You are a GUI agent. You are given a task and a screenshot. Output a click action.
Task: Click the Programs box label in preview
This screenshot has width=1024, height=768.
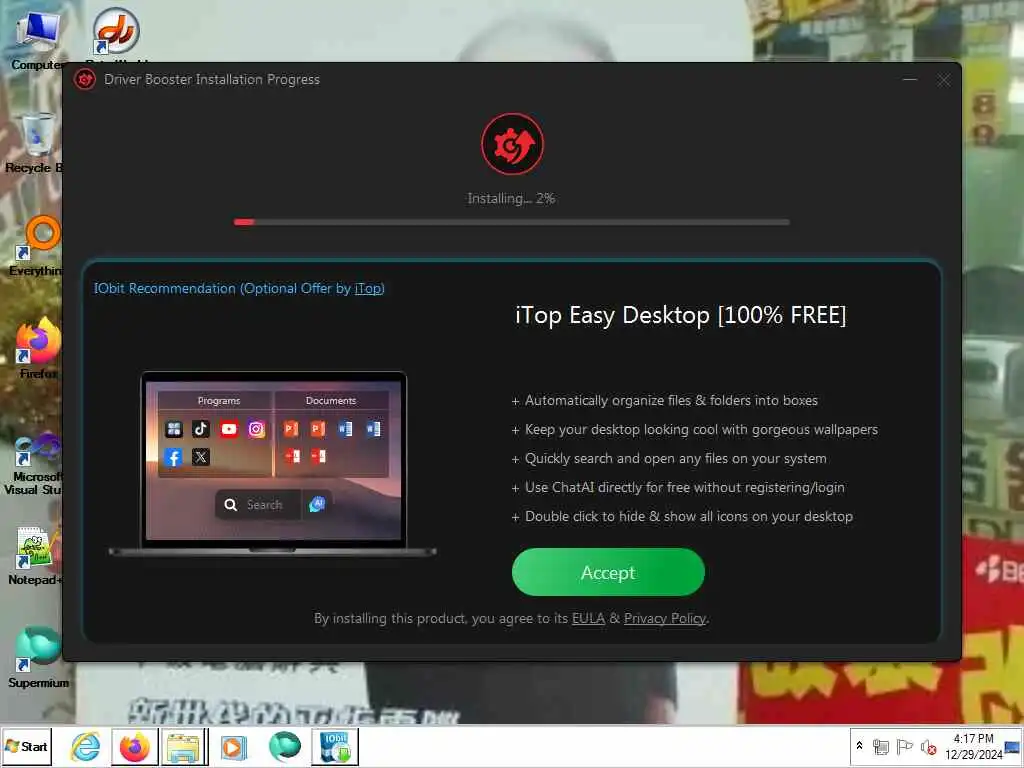(219, 401)
